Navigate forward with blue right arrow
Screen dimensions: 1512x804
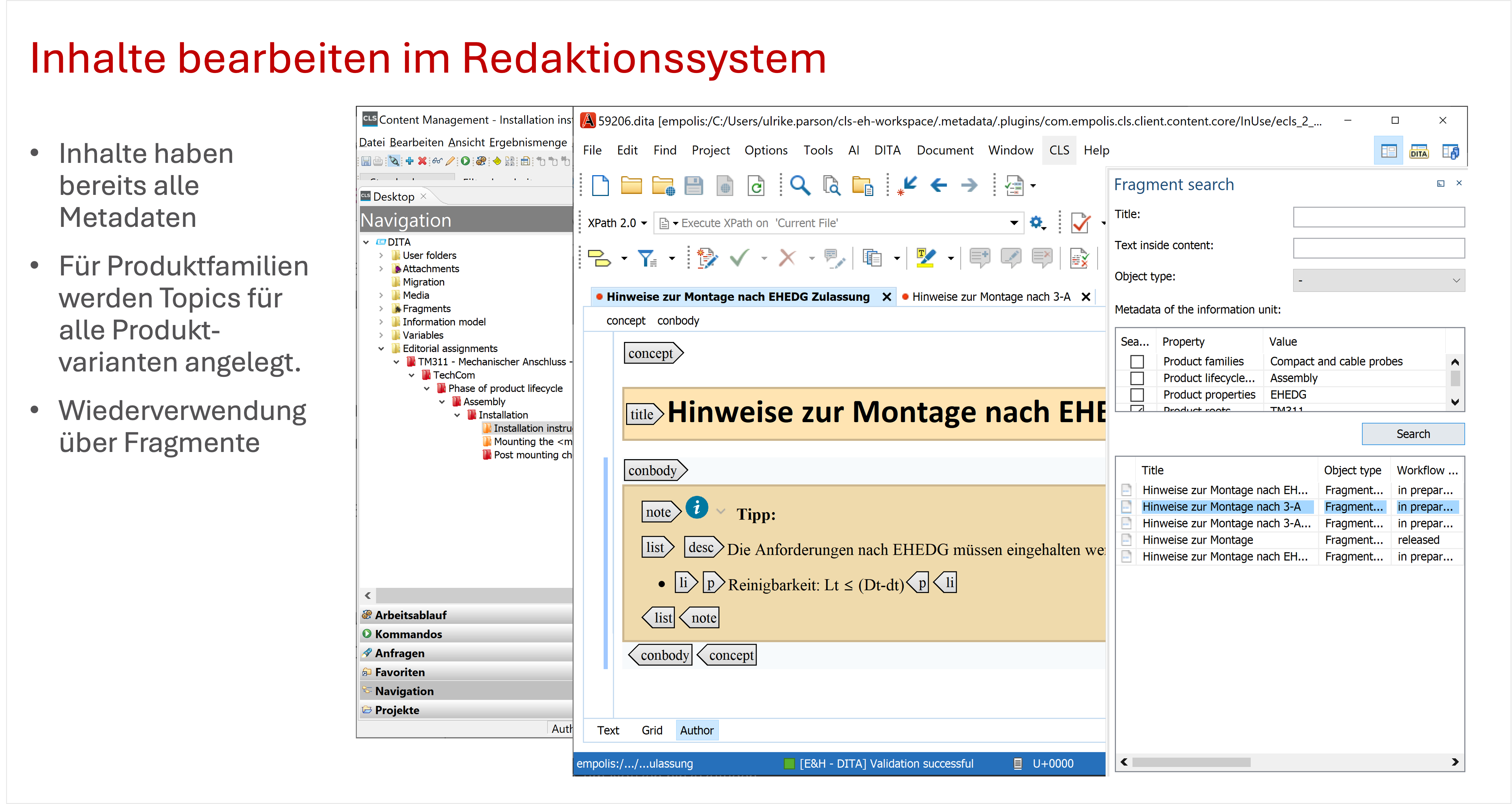click(x=969, y=186)
